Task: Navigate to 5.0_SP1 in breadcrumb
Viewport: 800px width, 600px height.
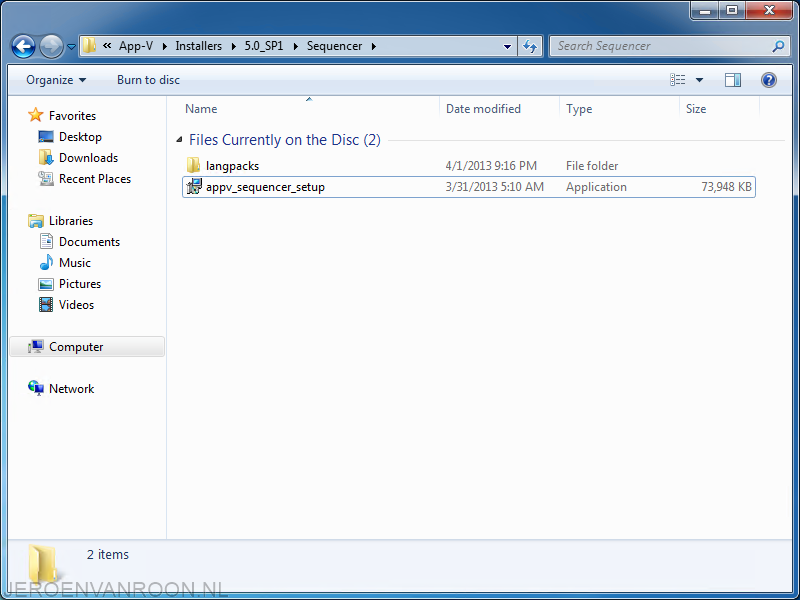Action: point(264,46)
